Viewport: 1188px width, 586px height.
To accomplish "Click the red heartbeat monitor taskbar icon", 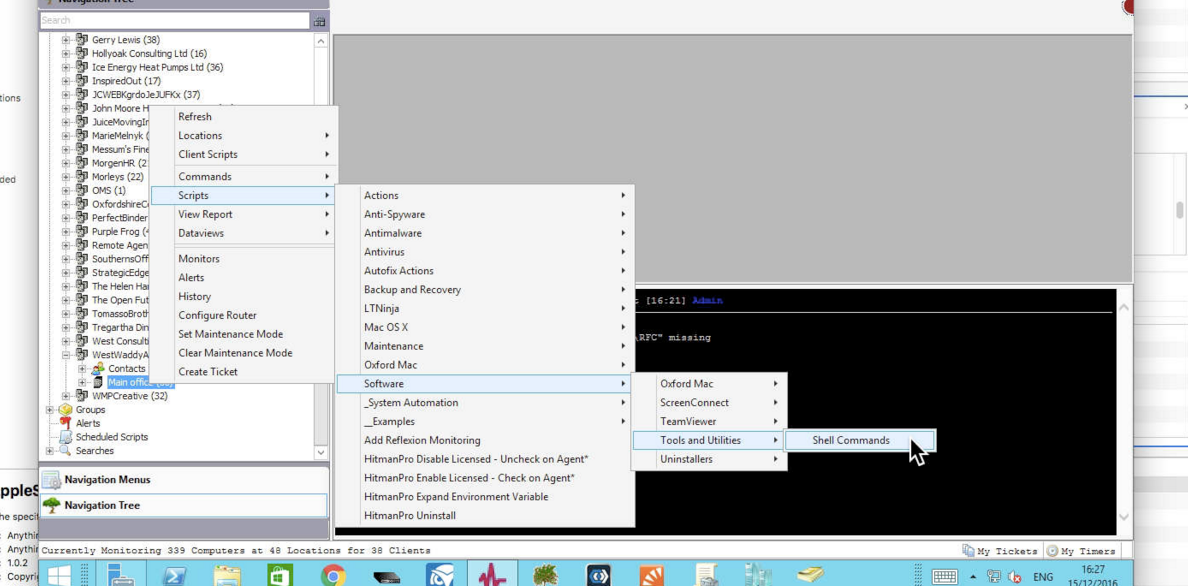I will pyautogui.click(x=491, y=574).
